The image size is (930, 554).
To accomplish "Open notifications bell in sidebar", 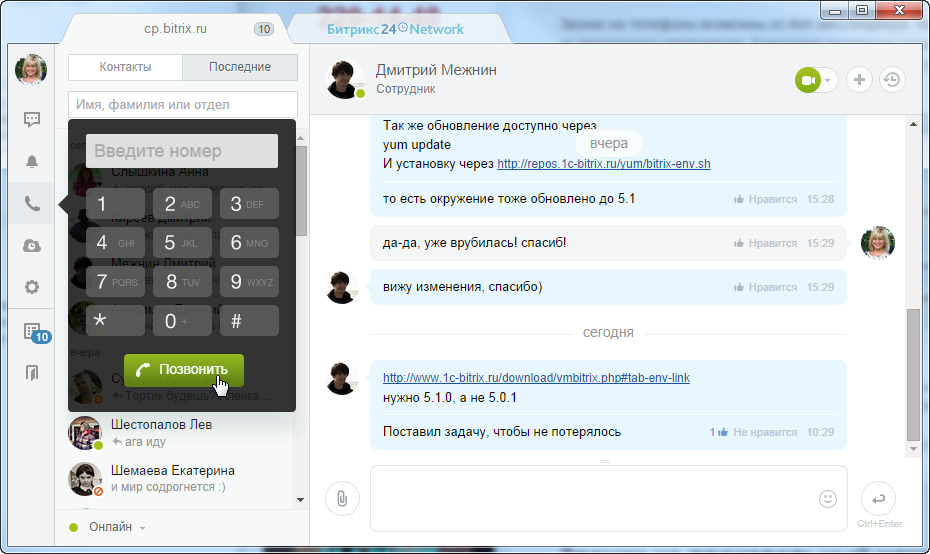I will (32, 161).
